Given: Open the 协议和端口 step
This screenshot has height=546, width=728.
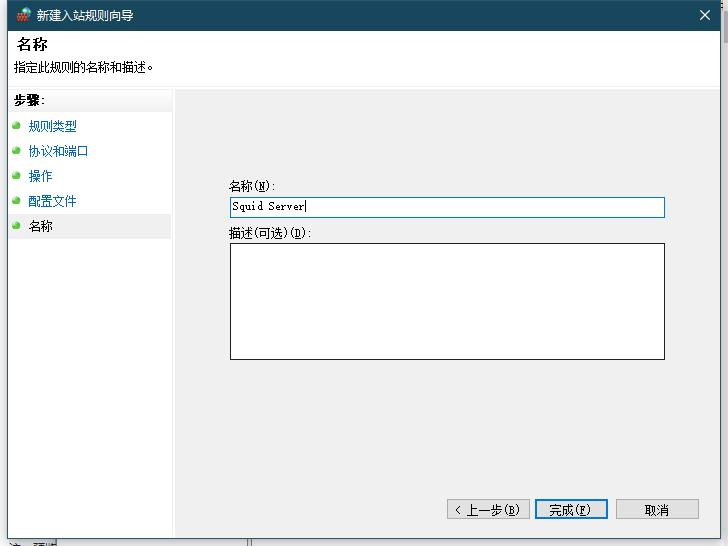Looking at the screenshot, I should (58, 151).
